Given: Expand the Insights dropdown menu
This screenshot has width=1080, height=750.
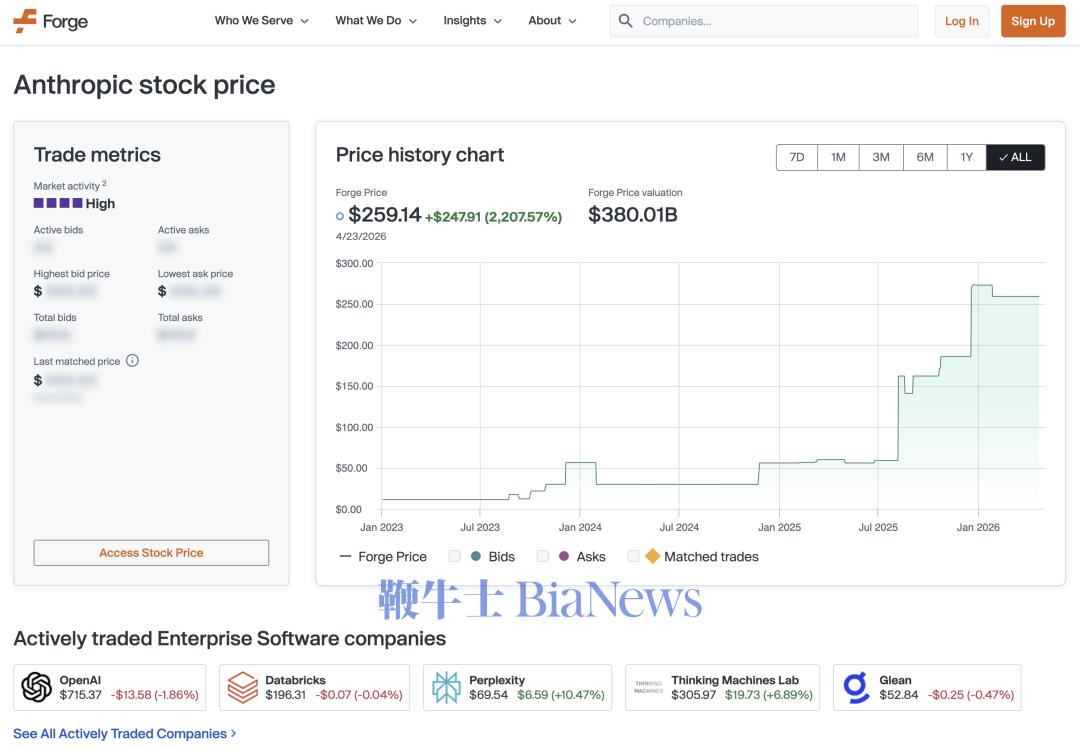Looking at the screenshot, I should pyautogui.click(x=473, y=21).
